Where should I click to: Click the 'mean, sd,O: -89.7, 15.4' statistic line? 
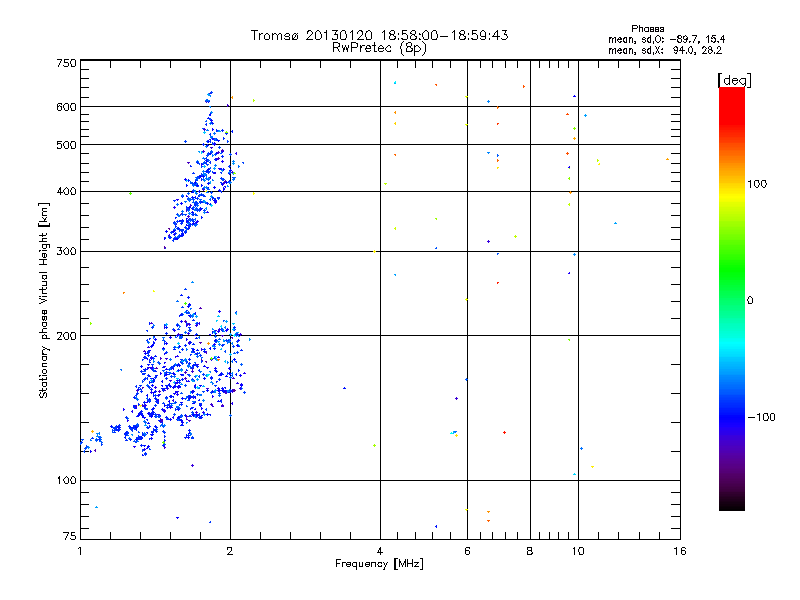tap(666, 39)
